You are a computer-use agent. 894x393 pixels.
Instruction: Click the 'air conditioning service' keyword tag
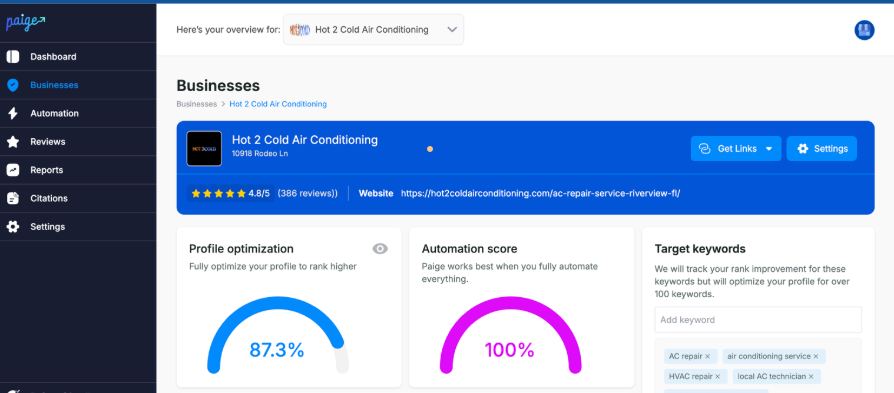pos(774,356)
